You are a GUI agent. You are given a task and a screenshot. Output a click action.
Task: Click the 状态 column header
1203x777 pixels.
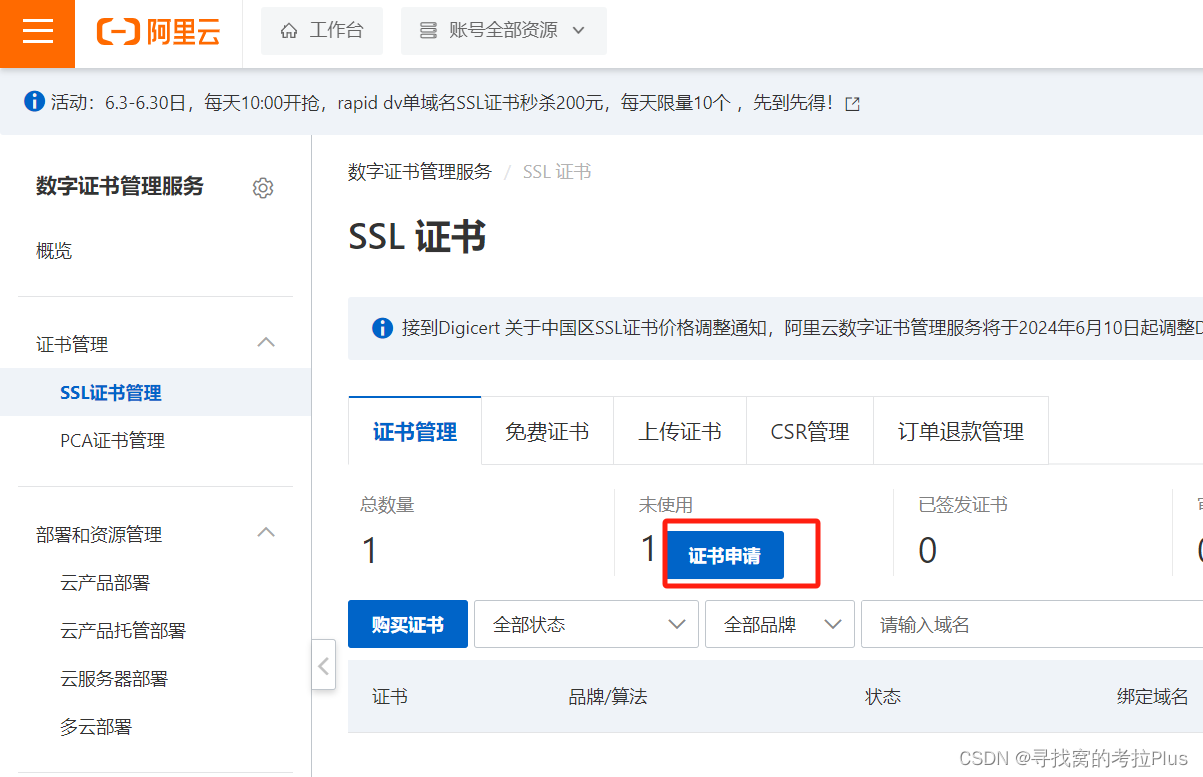(x=883, y=697)
